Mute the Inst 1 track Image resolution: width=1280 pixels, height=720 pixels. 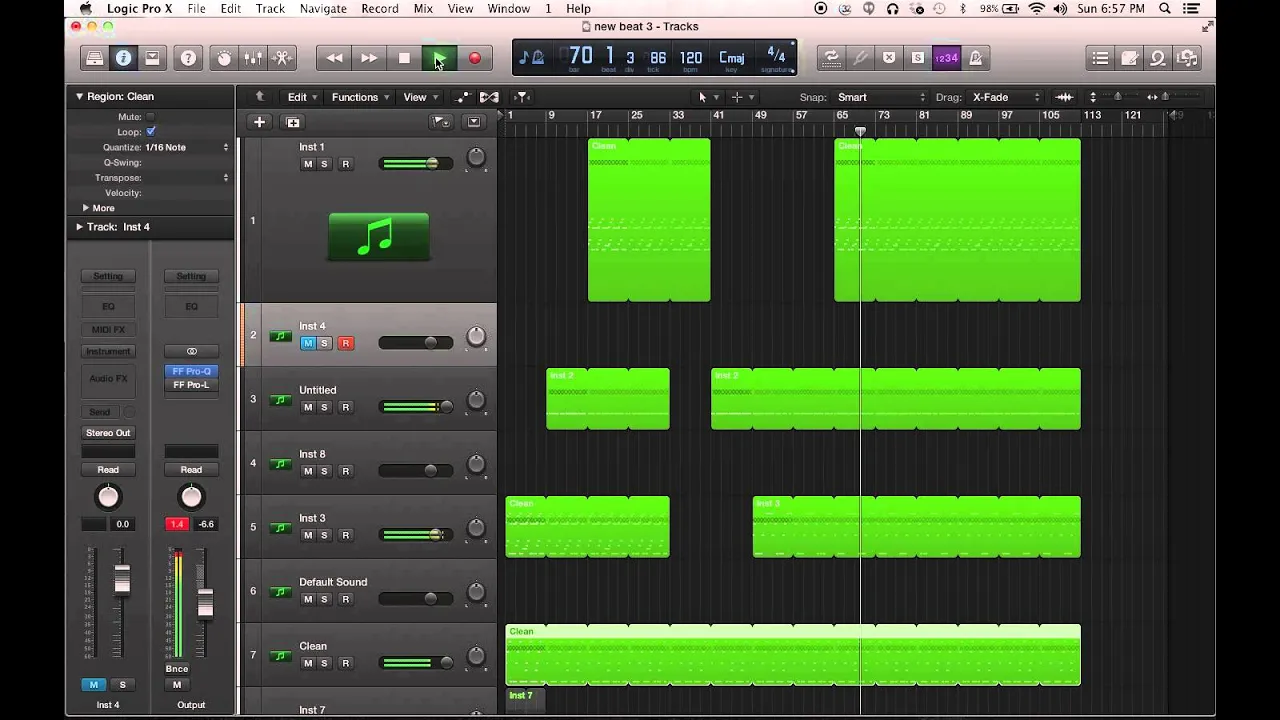308,164
